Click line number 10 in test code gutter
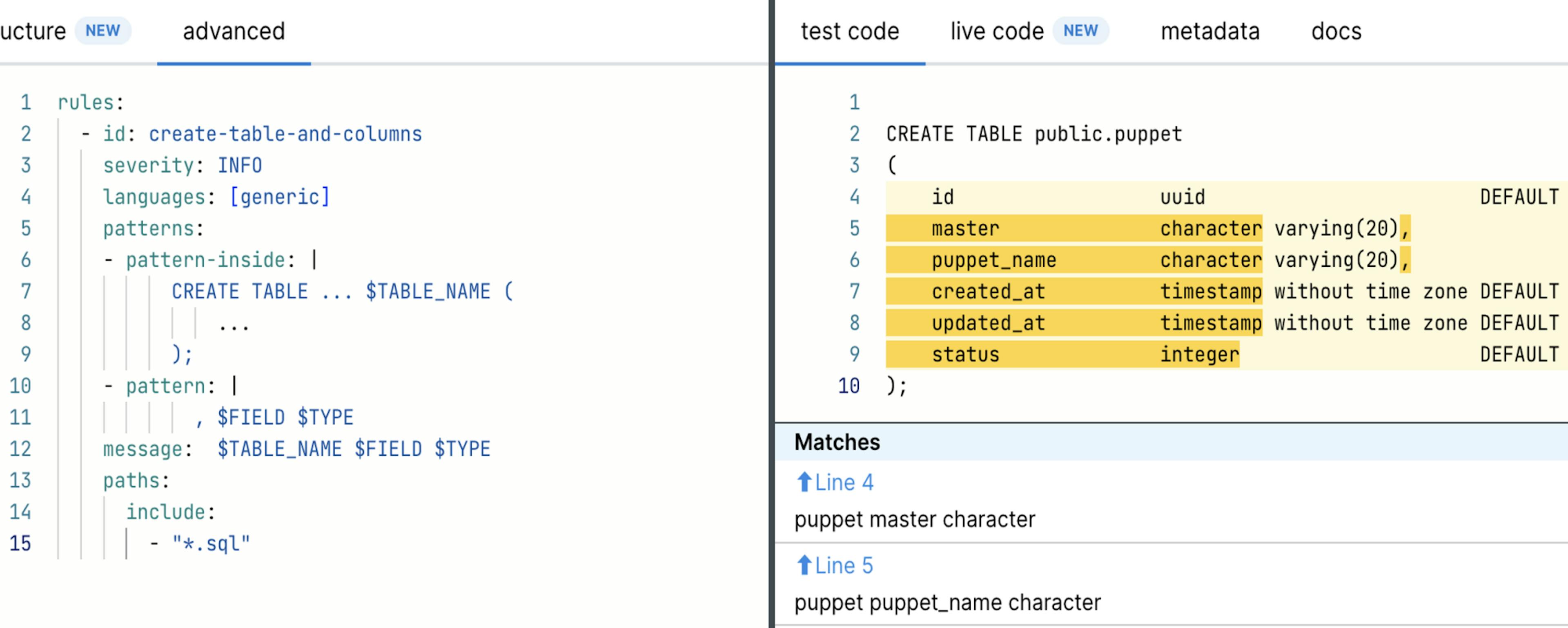Image resolution: width=1568 pixels, height=628 pixels. (849, 386)
